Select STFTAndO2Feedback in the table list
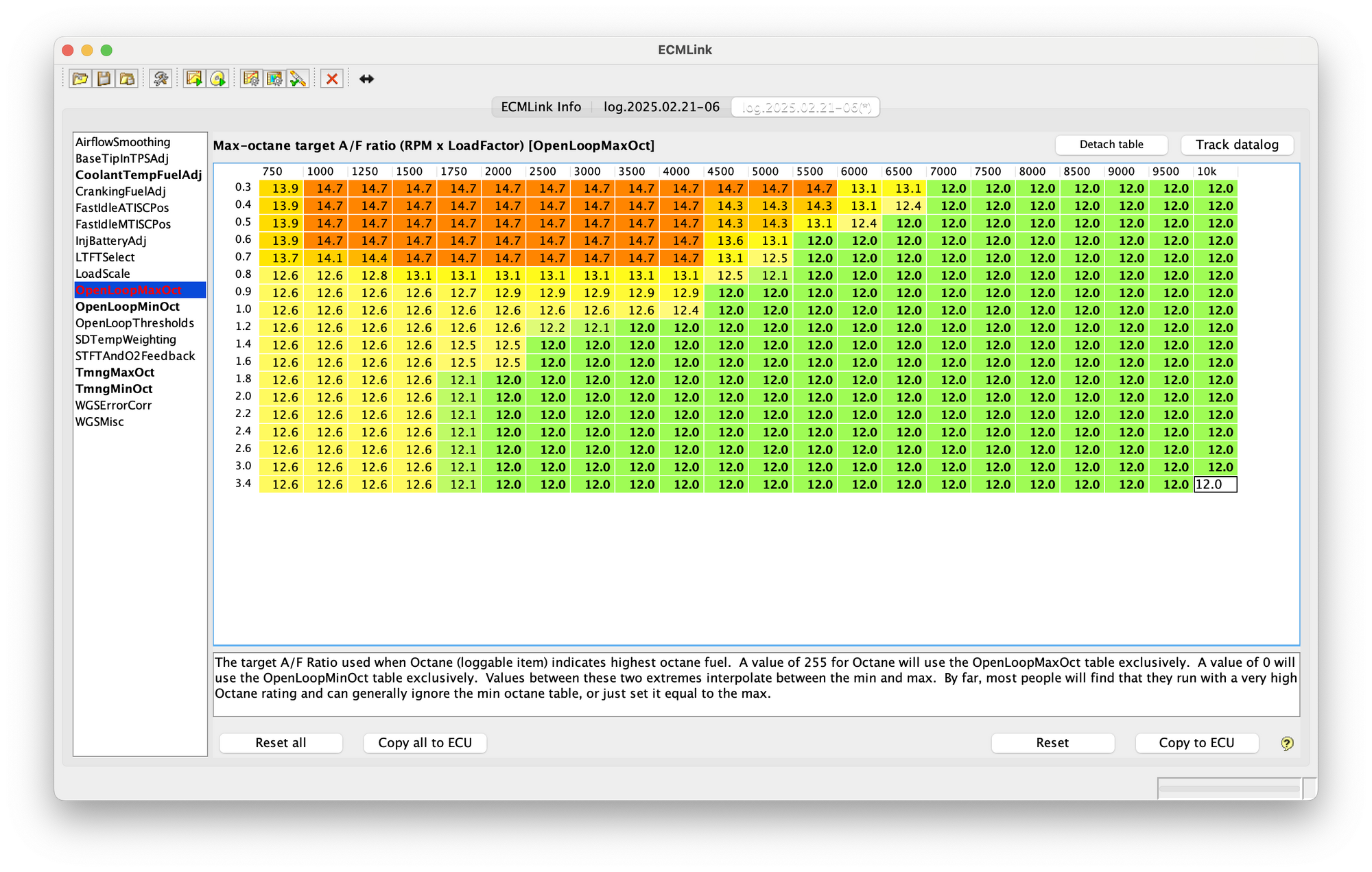Viewport: 1372px width, 872px height. [x=140, y=356]
